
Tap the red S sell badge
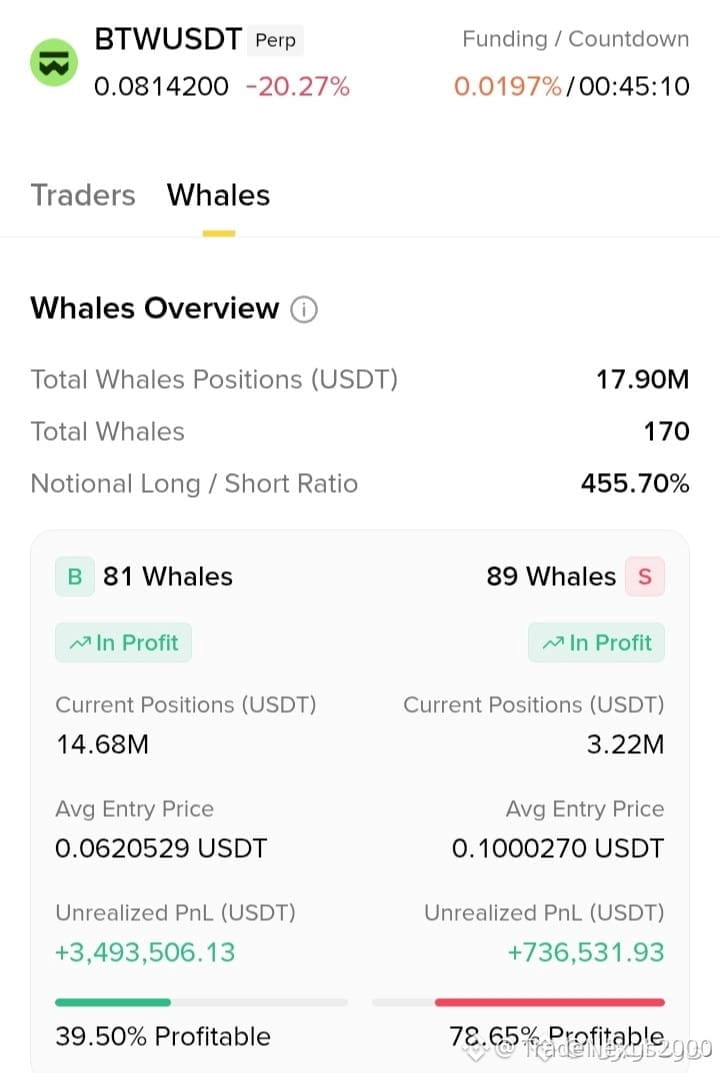pos(645,577)
